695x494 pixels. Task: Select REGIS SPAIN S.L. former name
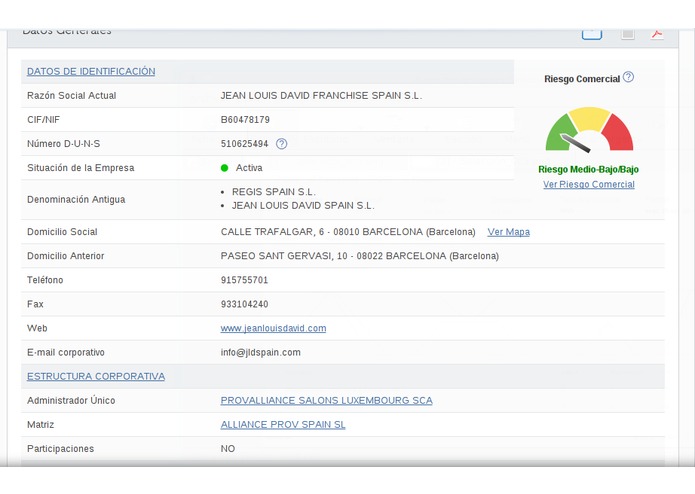(x=273, y=192)
